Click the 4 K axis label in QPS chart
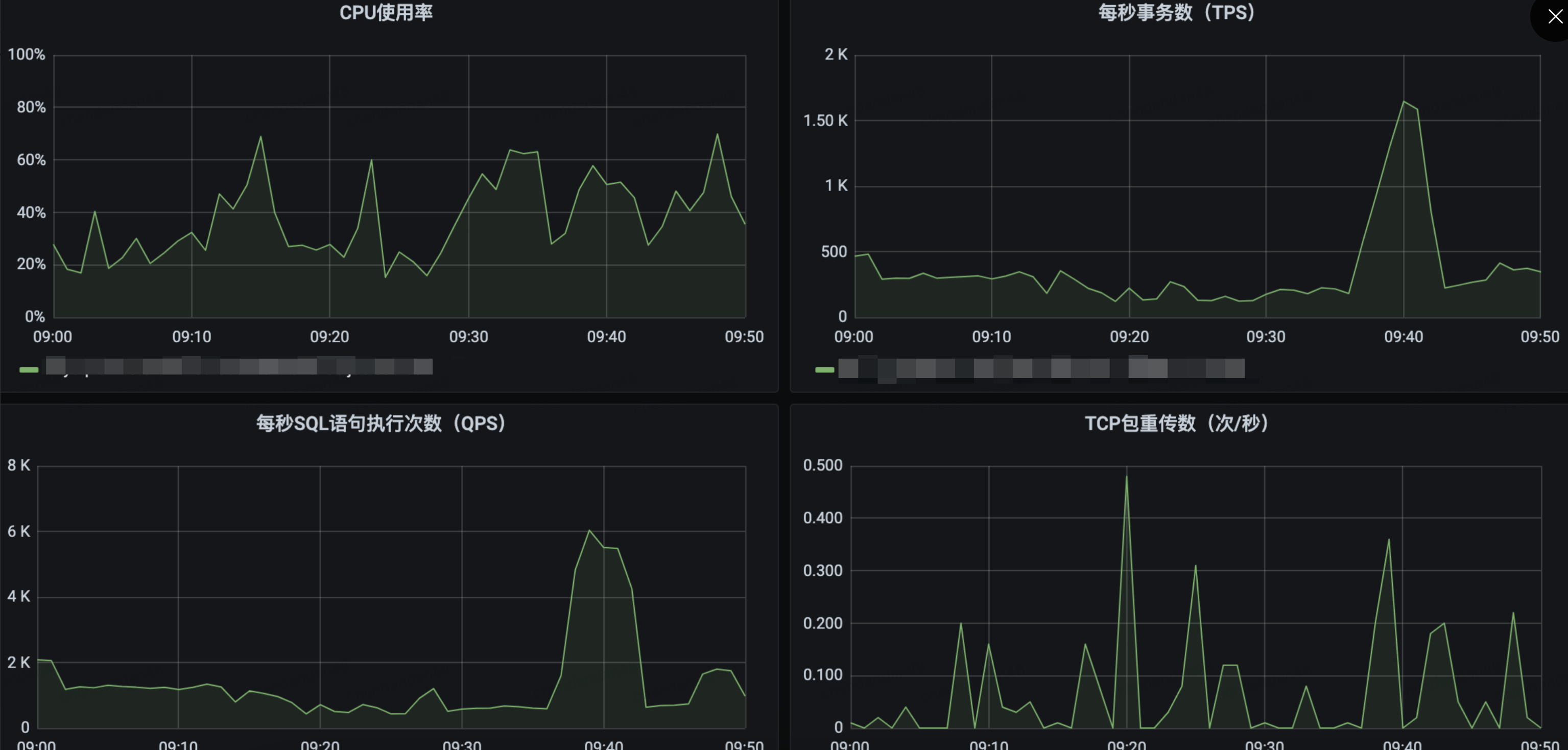 19,597
